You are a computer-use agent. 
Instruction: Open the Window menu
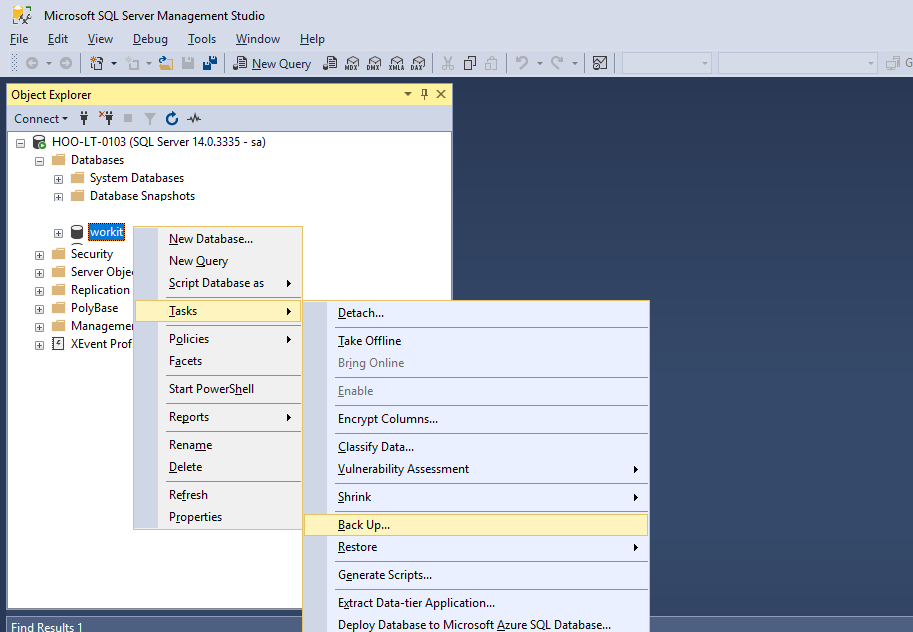(258, 39)
